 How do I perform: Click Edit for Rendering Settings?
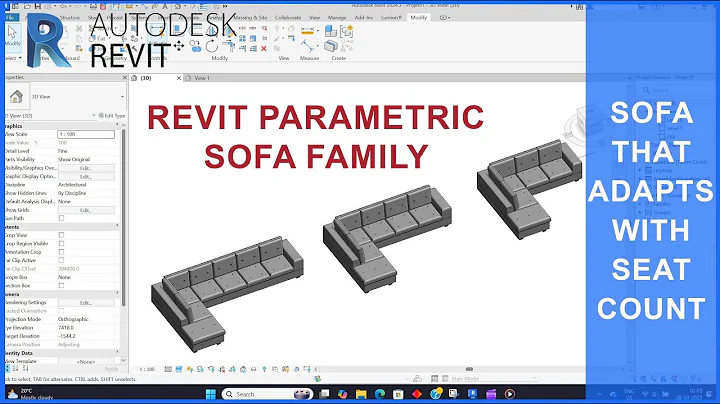[x=86, y=303]
